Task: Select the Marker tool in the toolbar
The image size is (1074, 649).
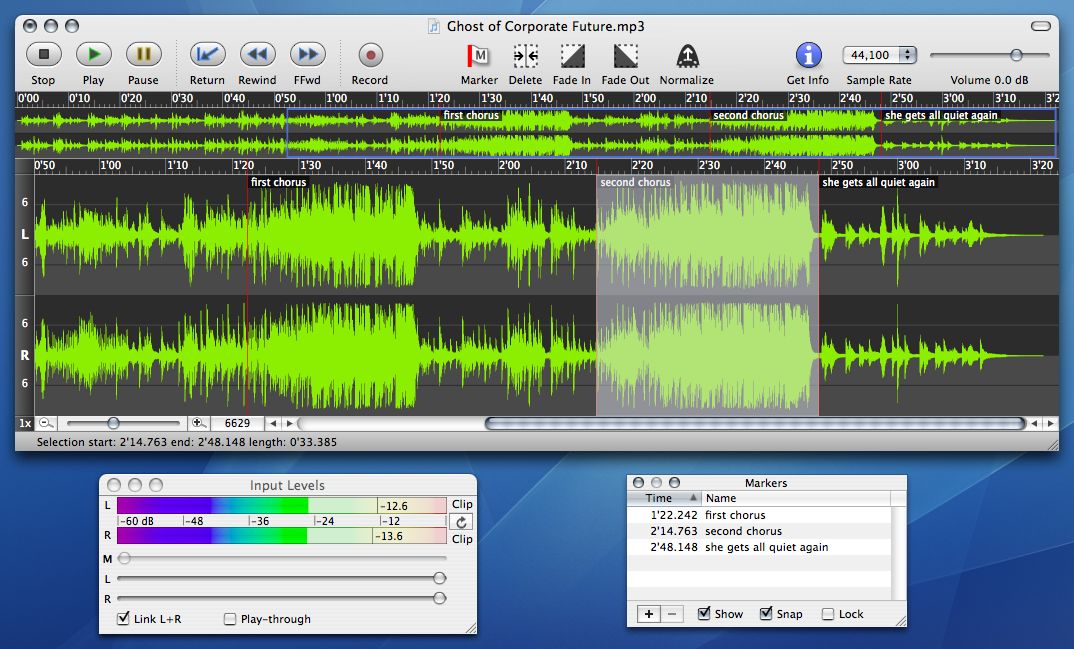Action: click(x=478, y=55)
